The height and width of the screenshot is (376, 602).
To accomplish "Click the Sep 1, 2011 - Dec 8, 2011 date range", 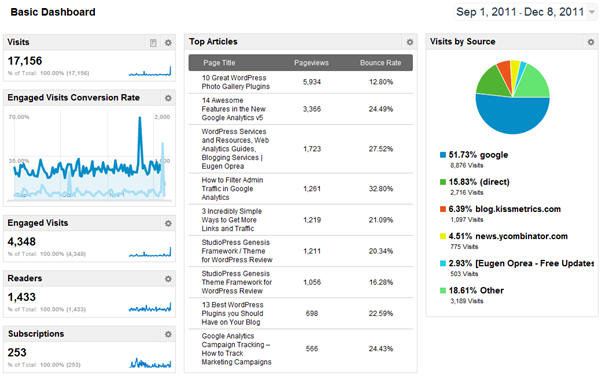I will click(520, 12).
